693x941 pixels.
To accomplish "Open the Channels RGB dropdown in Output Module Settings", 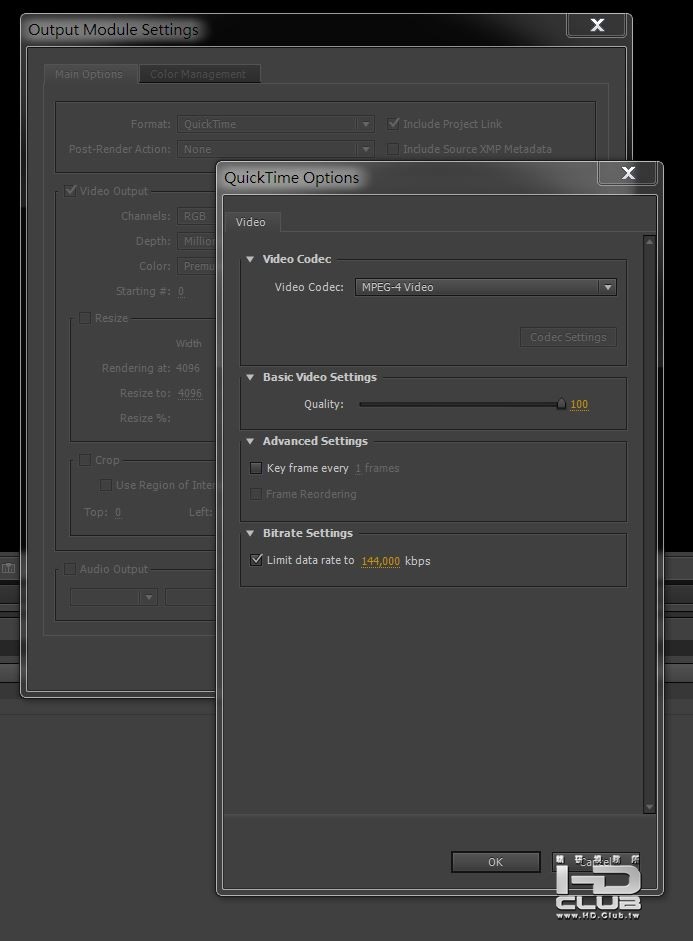I will [x=196, y=216].
